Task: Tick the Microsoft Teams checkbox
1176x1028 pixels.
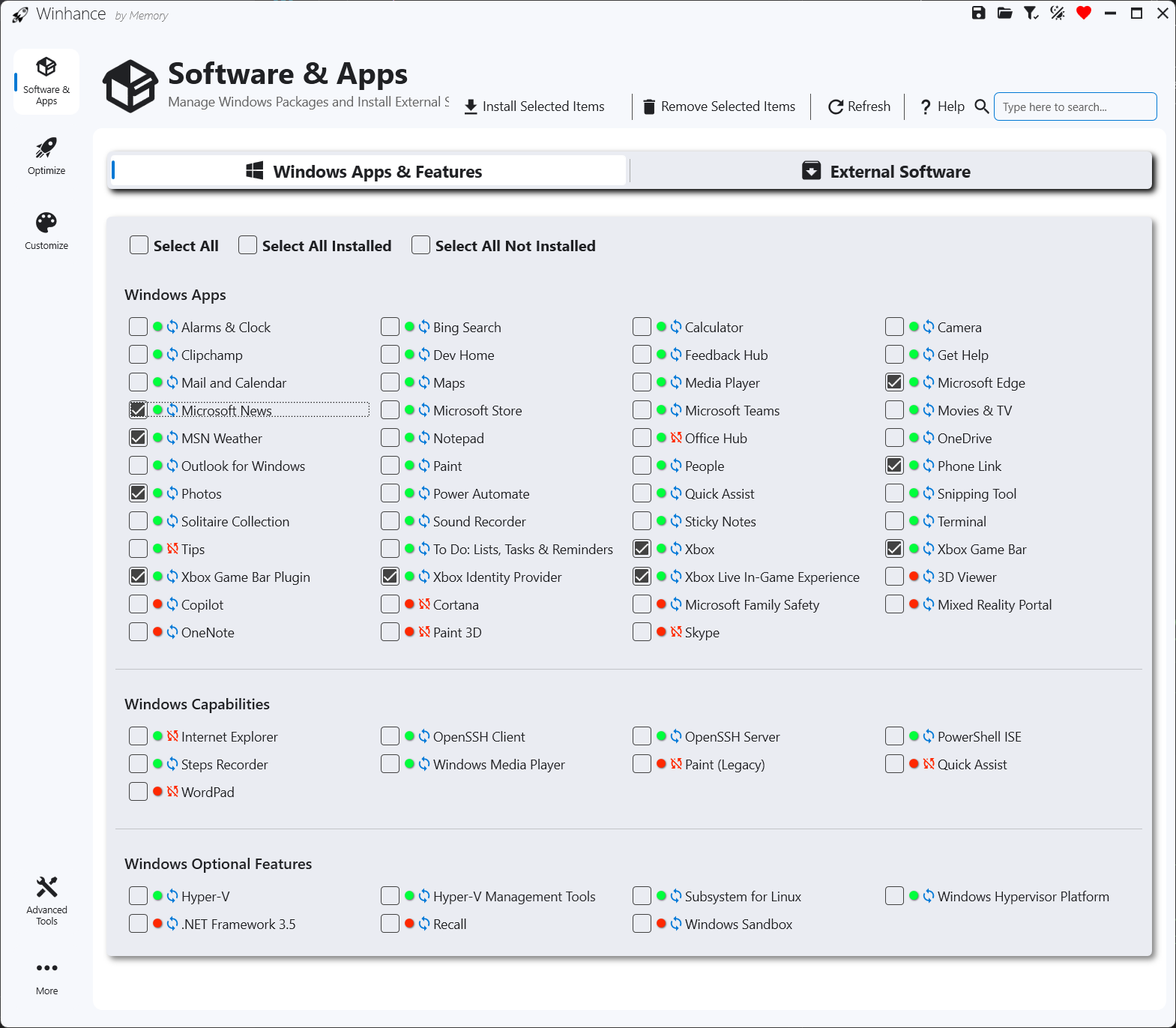Action: 642,410
